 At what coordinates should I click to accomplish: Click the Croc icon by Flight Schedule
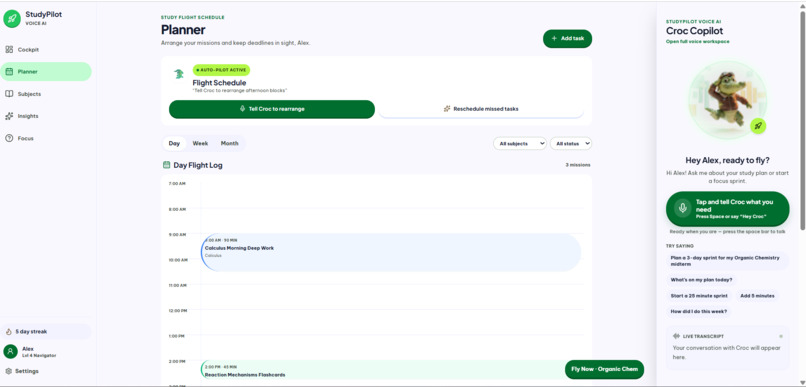coord(179,74)
